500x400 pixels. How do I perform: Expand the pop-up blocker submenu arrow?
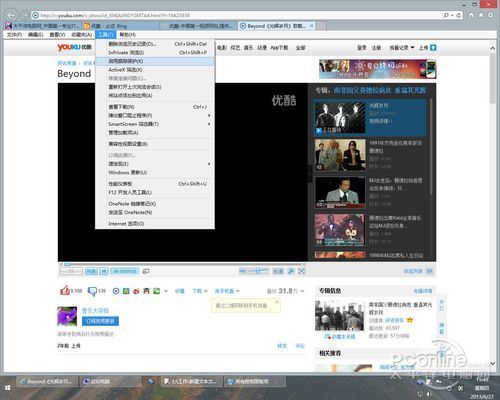point(209,115)
